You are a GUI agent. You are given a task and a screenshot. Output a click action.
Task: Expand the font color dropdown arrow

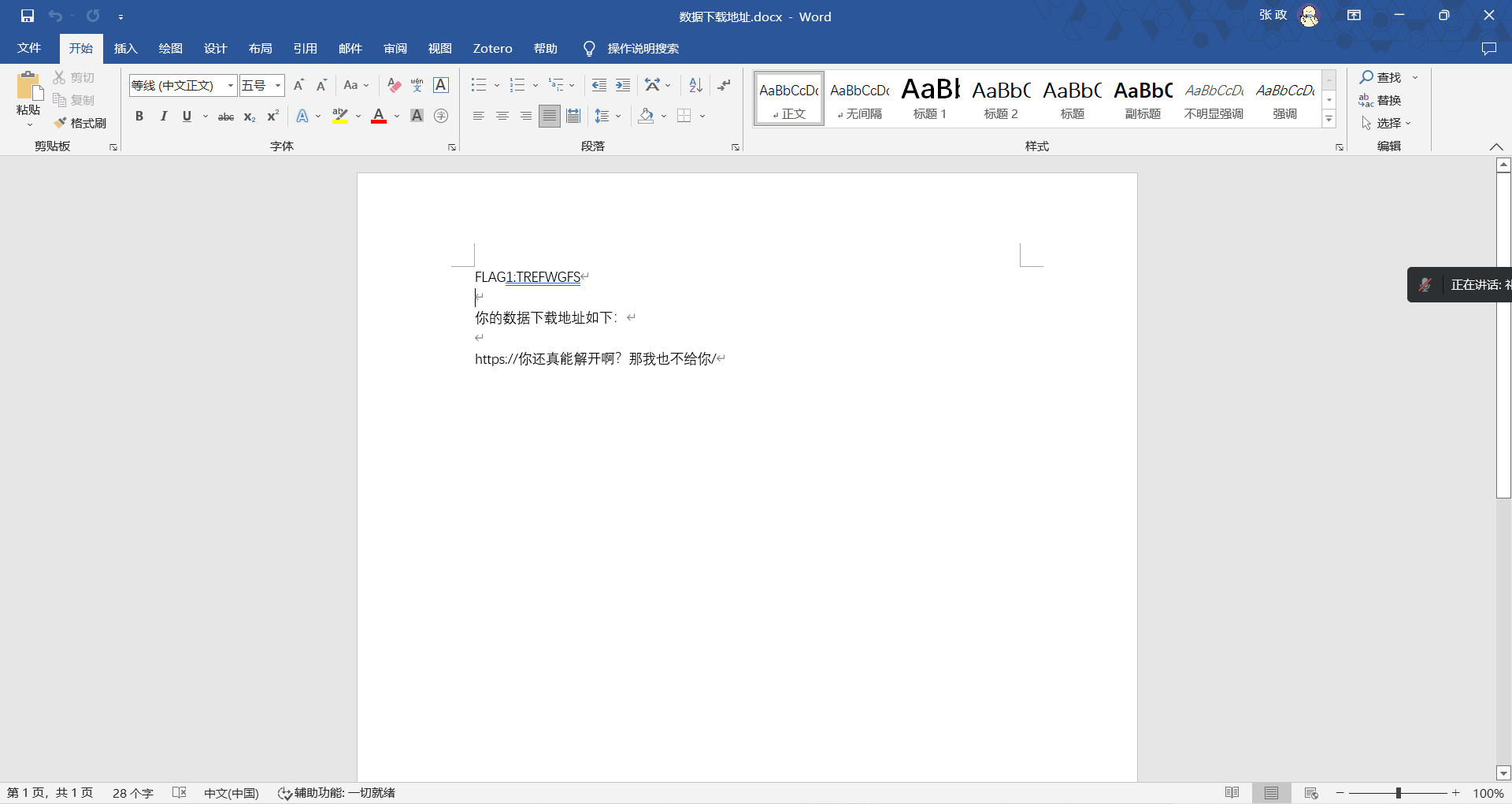pyautogui.click(x=397, y=116)
